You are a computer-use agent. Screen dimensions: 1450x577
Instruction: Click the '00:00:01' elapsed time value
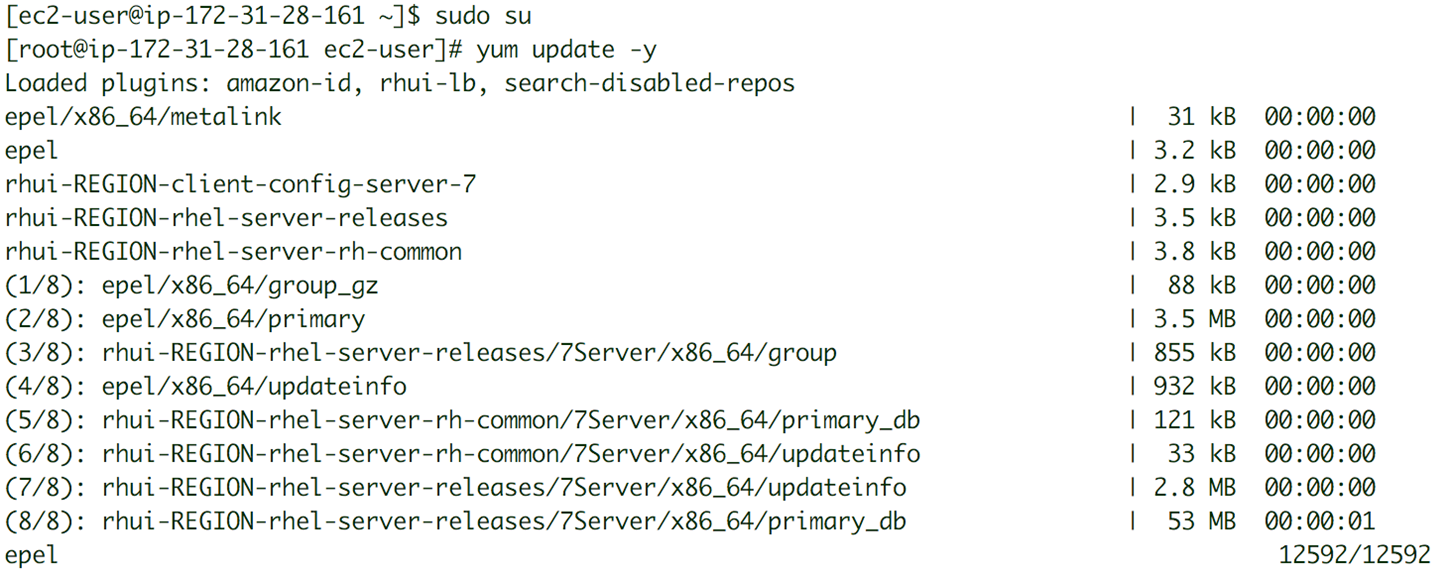tap(1320, 521)
